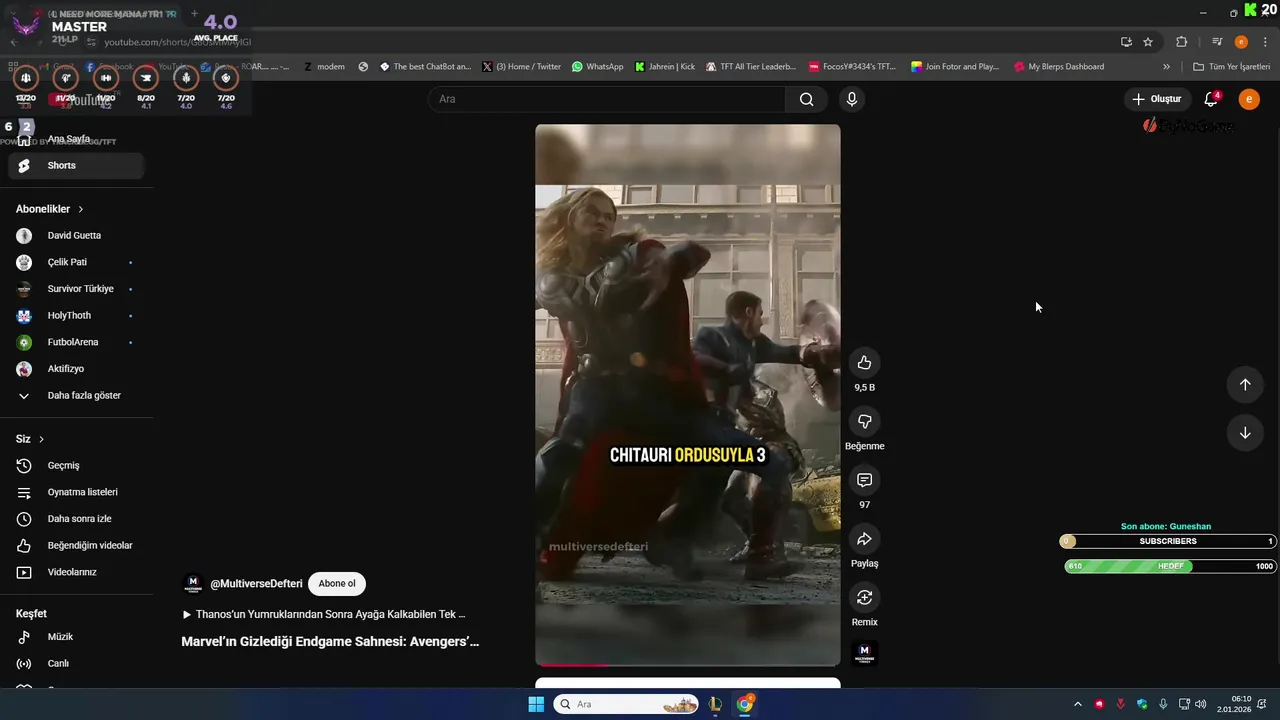Click the Remix icon
This screenshot has width=1280, height=720.
pos(864,598)
